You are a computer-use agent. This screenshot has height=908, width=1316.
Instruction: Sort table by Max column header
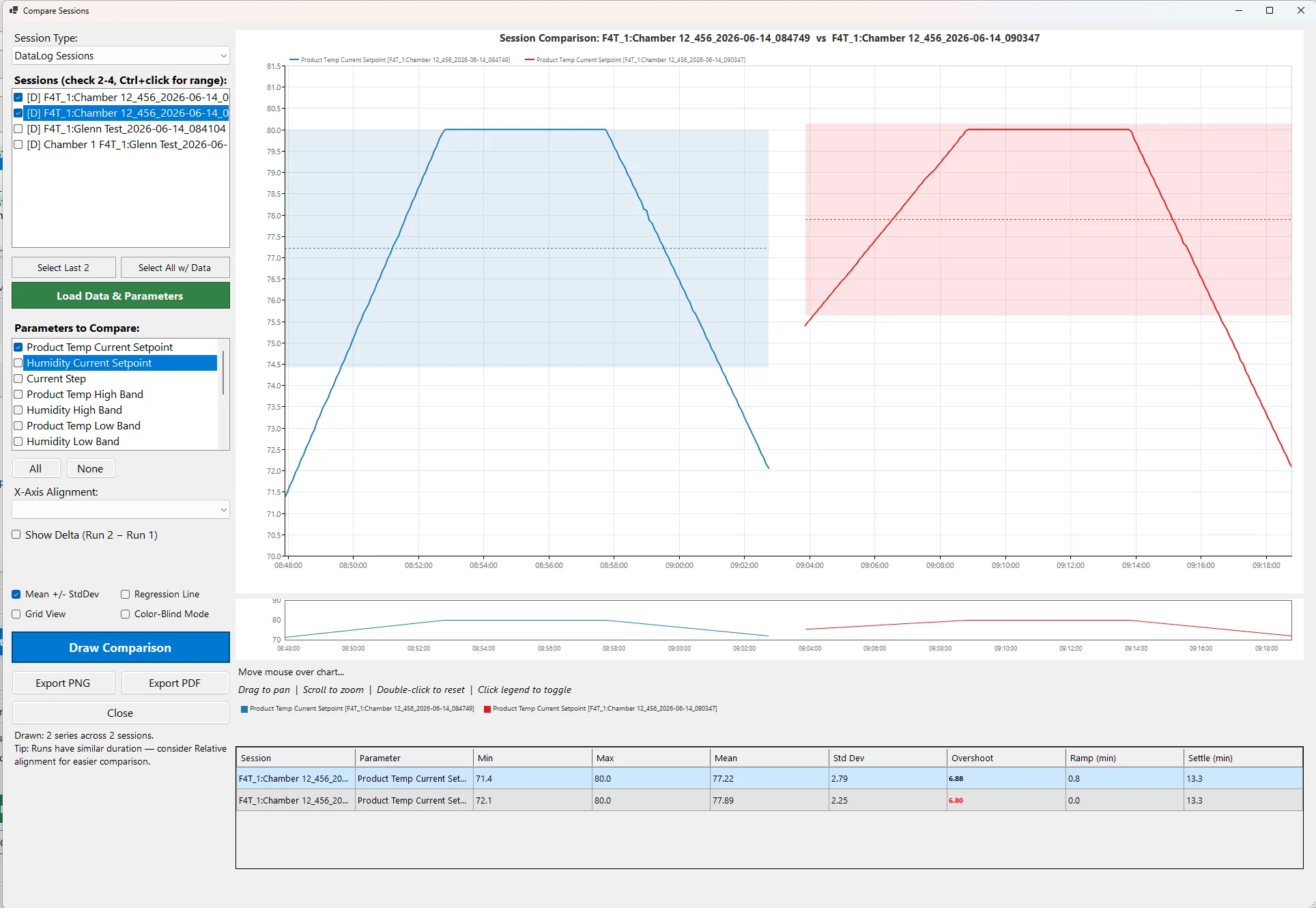coord(651,758)
